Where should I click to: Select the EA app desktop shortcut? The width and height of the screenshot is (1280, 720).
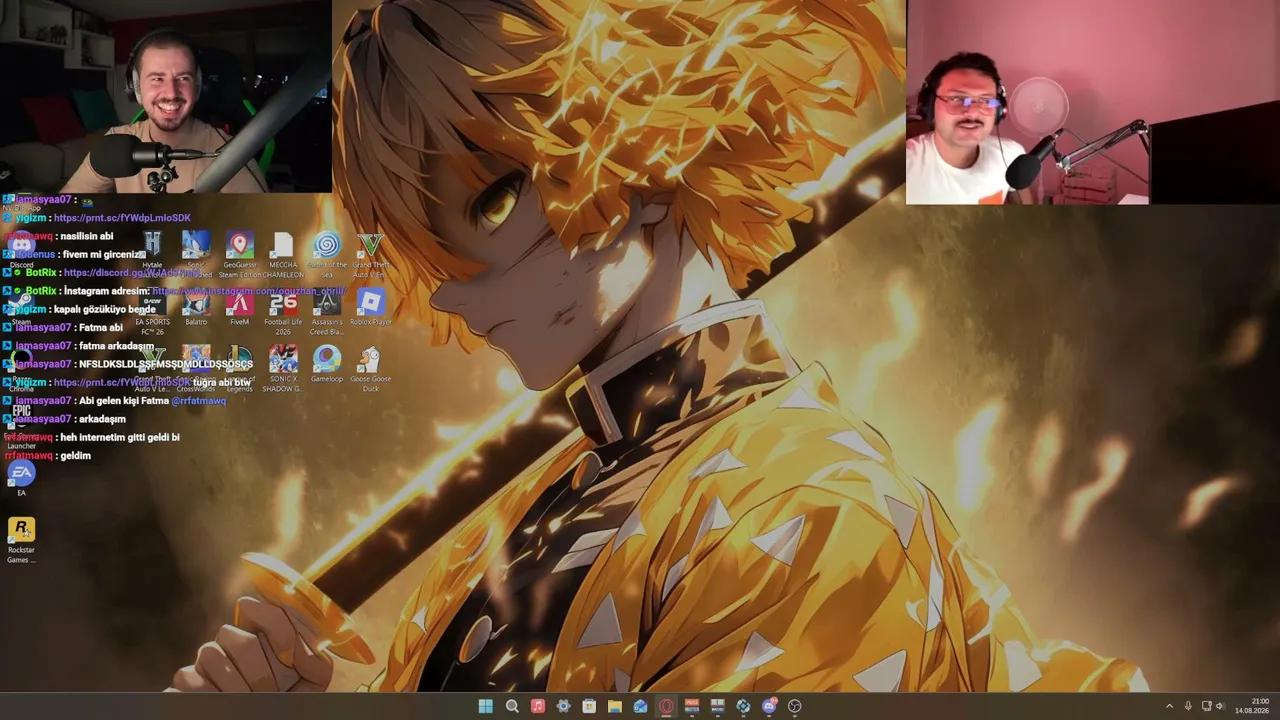21,477
